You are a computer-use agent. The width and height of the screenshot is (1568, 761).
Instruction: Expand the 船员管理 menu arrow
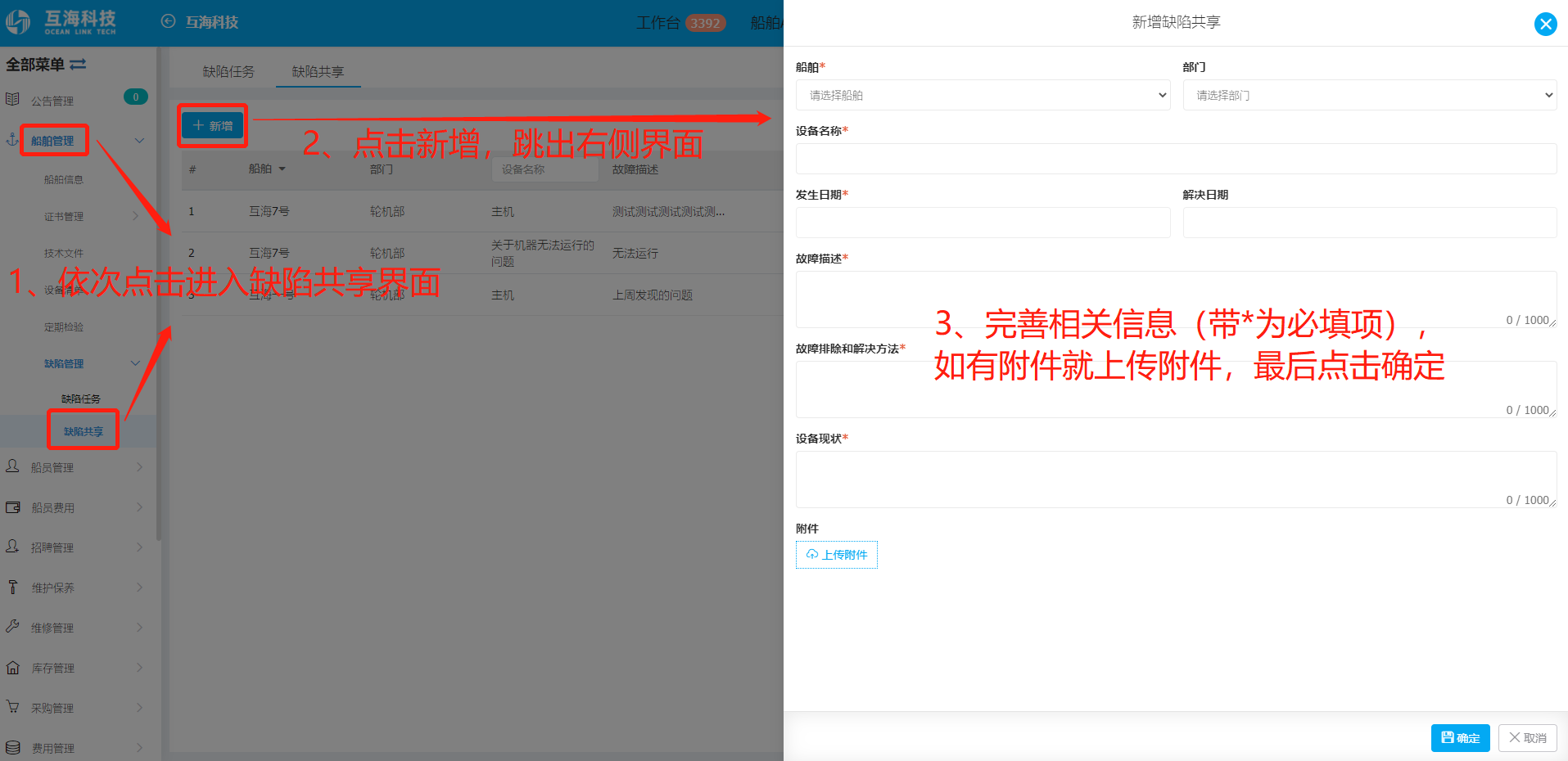click(x=139, y=466)
